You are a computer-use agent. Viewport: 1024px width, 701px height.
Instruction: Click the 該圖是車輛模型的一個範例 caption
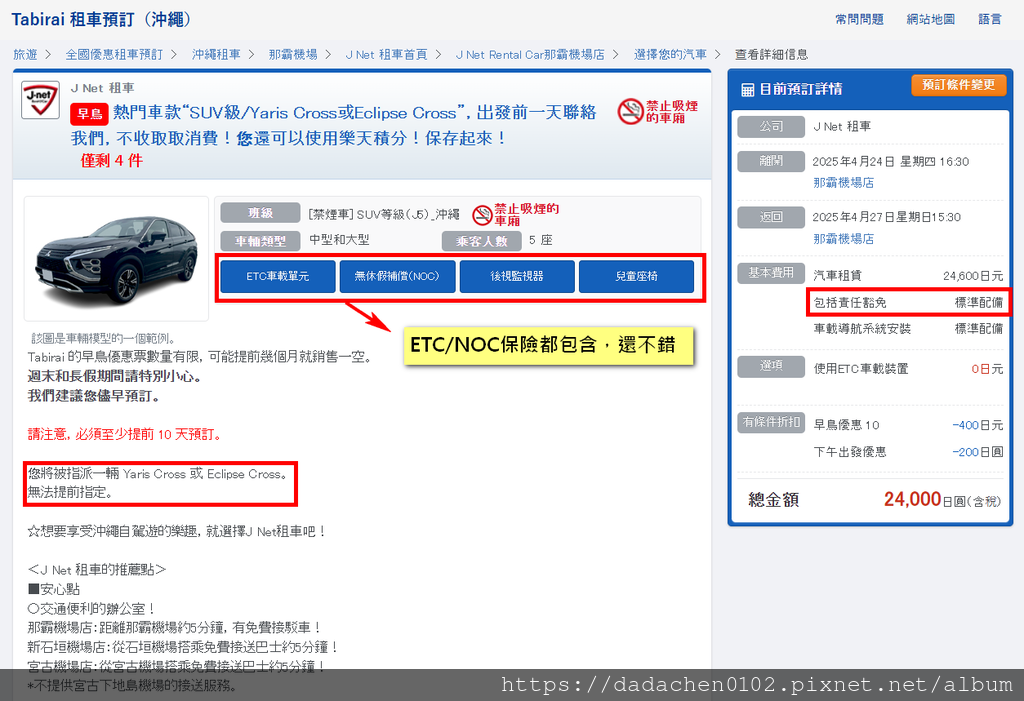tap(103, 338)
